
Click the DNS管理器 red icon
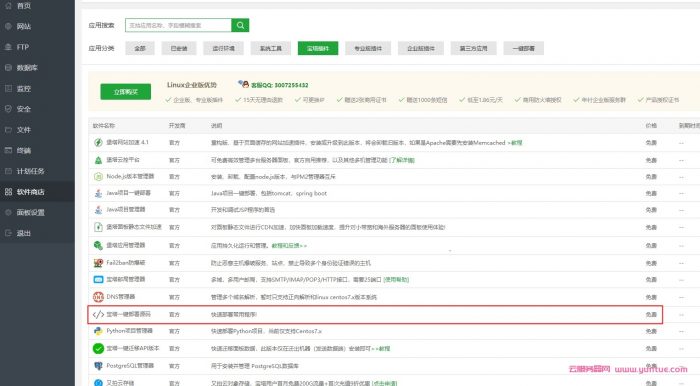coord(98,297)
